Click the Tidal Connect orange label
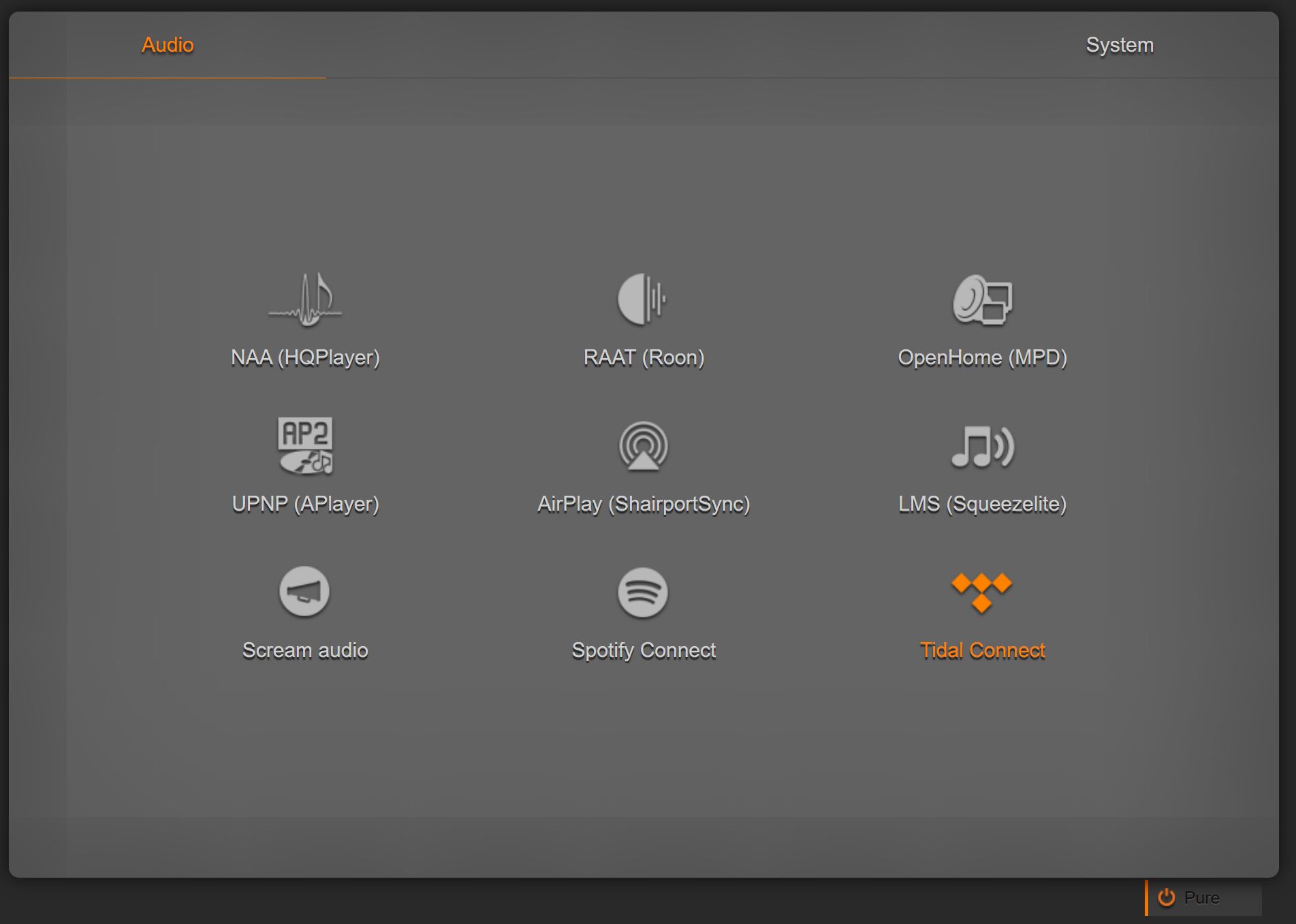The width and height of the screenshot is (1296, 924). click(982, 650)
